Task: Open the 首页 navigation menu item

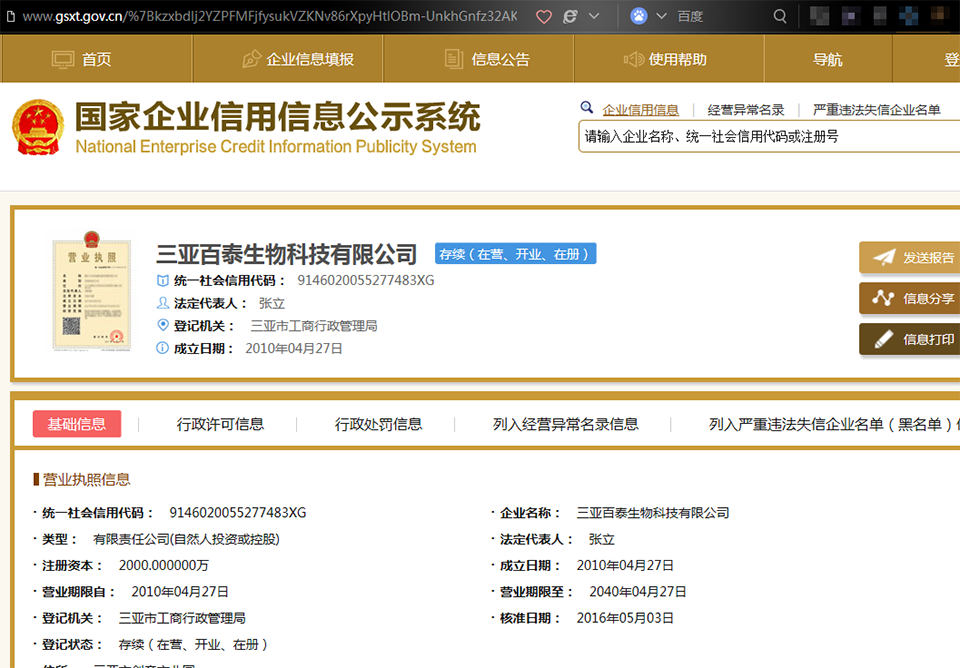Action: tap(97, 59)
